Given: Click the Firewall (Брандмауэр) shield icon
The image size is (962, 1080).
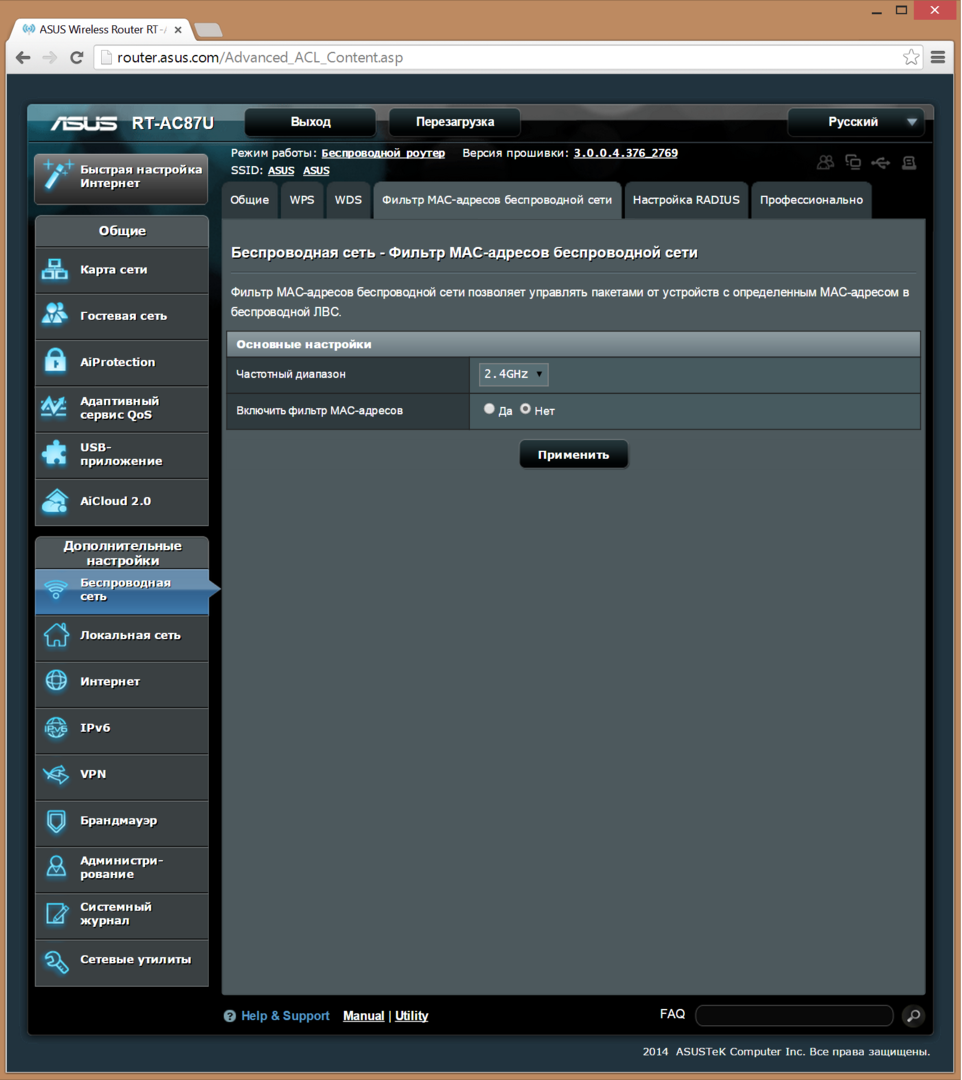Looking at the screenshot, I should (x=54, y=821).
